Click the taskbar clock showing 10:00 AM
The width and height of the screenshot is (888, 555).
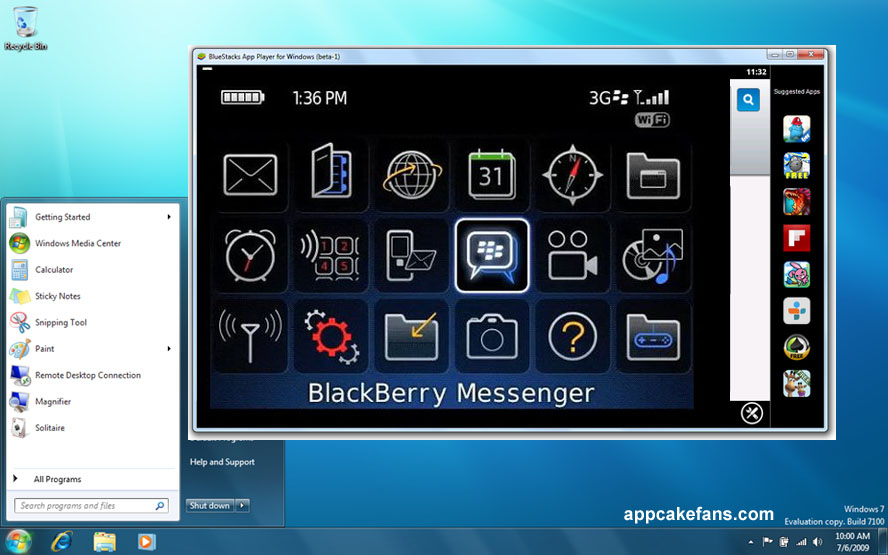pyautogui.click(x=852, y=542)
